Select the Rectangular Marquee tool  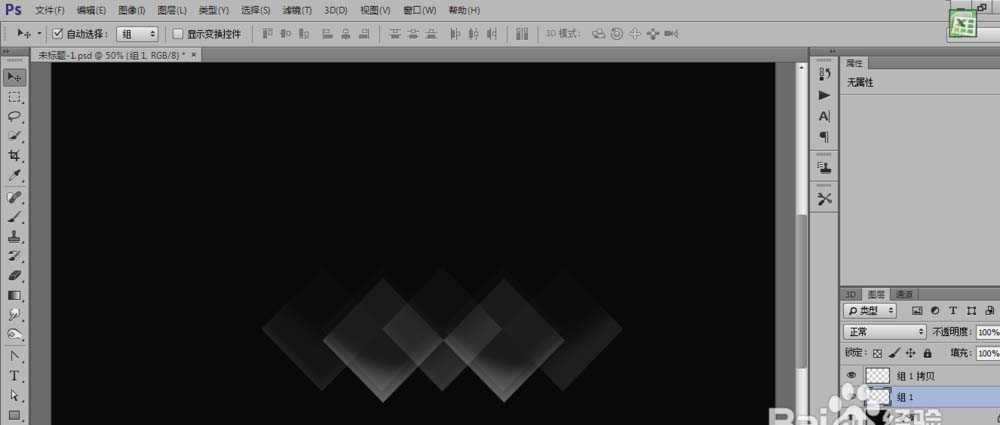(15, 97)
